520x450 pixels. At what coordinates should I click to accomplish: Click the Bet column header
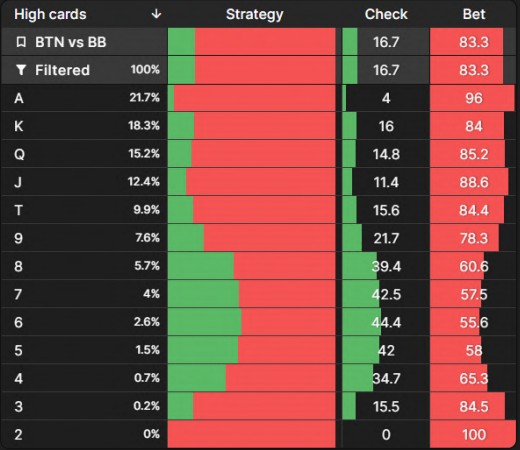coord(474,14)
